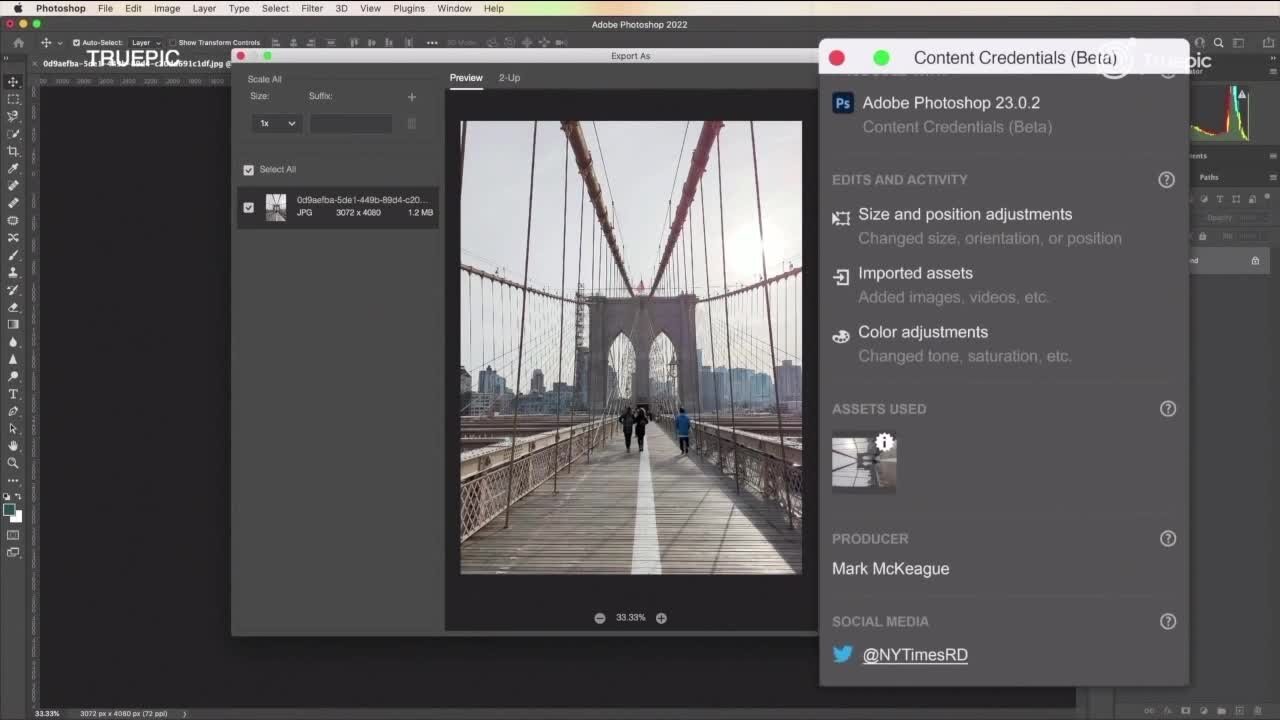Open the Plugins menu
This screenshot has width=1280, height=720.
[x=409, y=8]
